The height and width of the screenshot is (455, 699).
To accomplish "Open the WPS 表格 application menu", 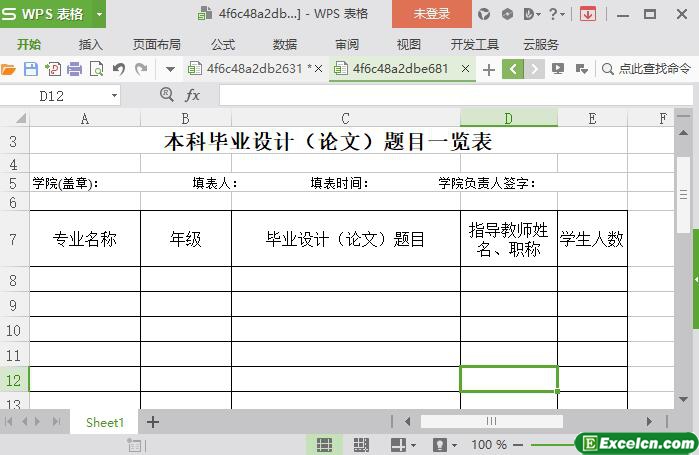I will tap(46, 14).
